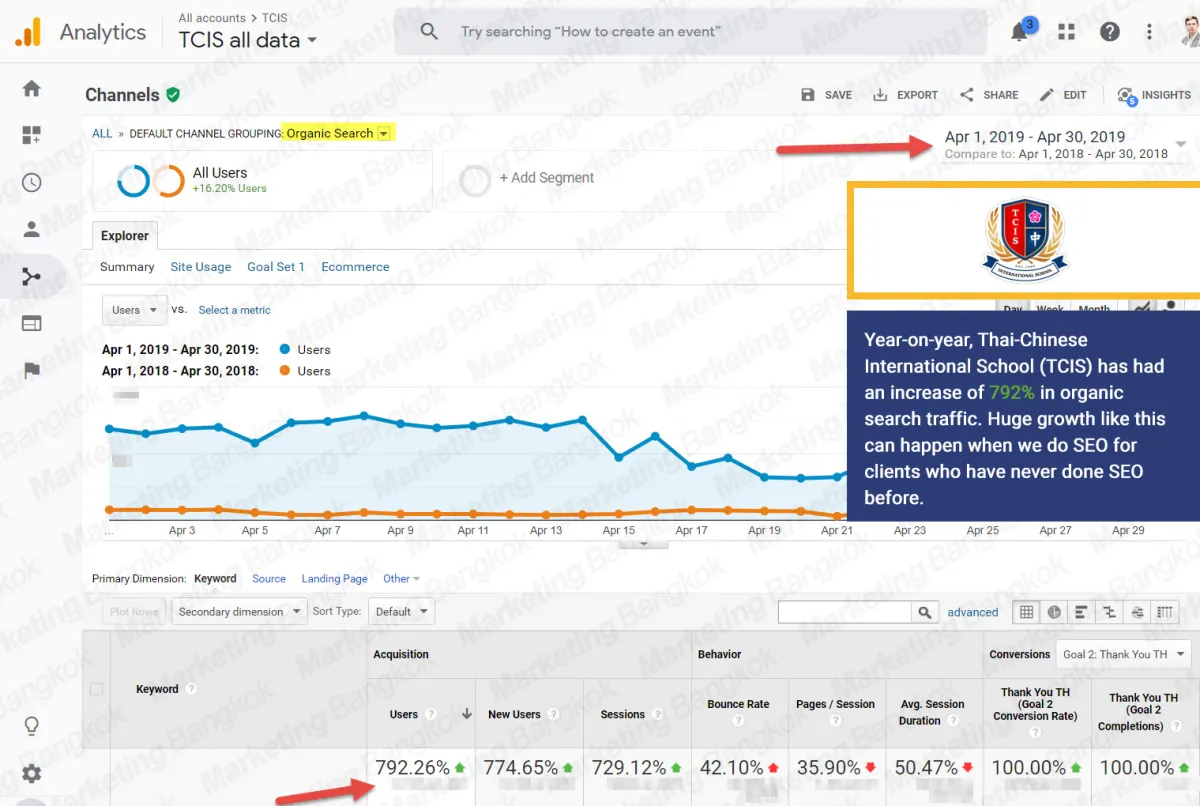Choose Keyword as primary dimension

coord(215,579)
